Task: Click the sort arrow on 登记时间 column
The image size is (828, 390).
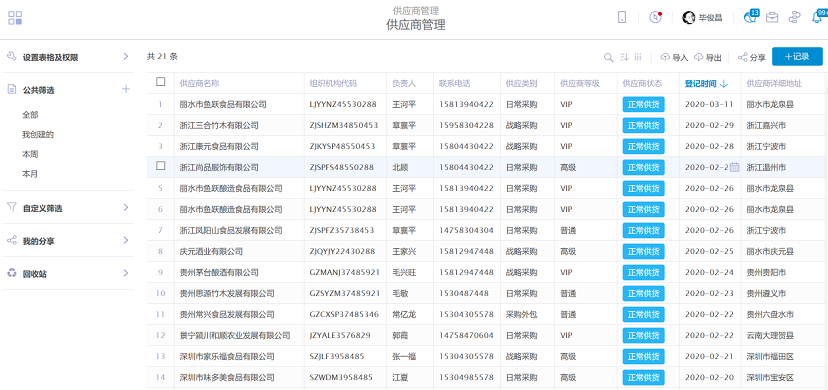Action: [x=724, y=83]
